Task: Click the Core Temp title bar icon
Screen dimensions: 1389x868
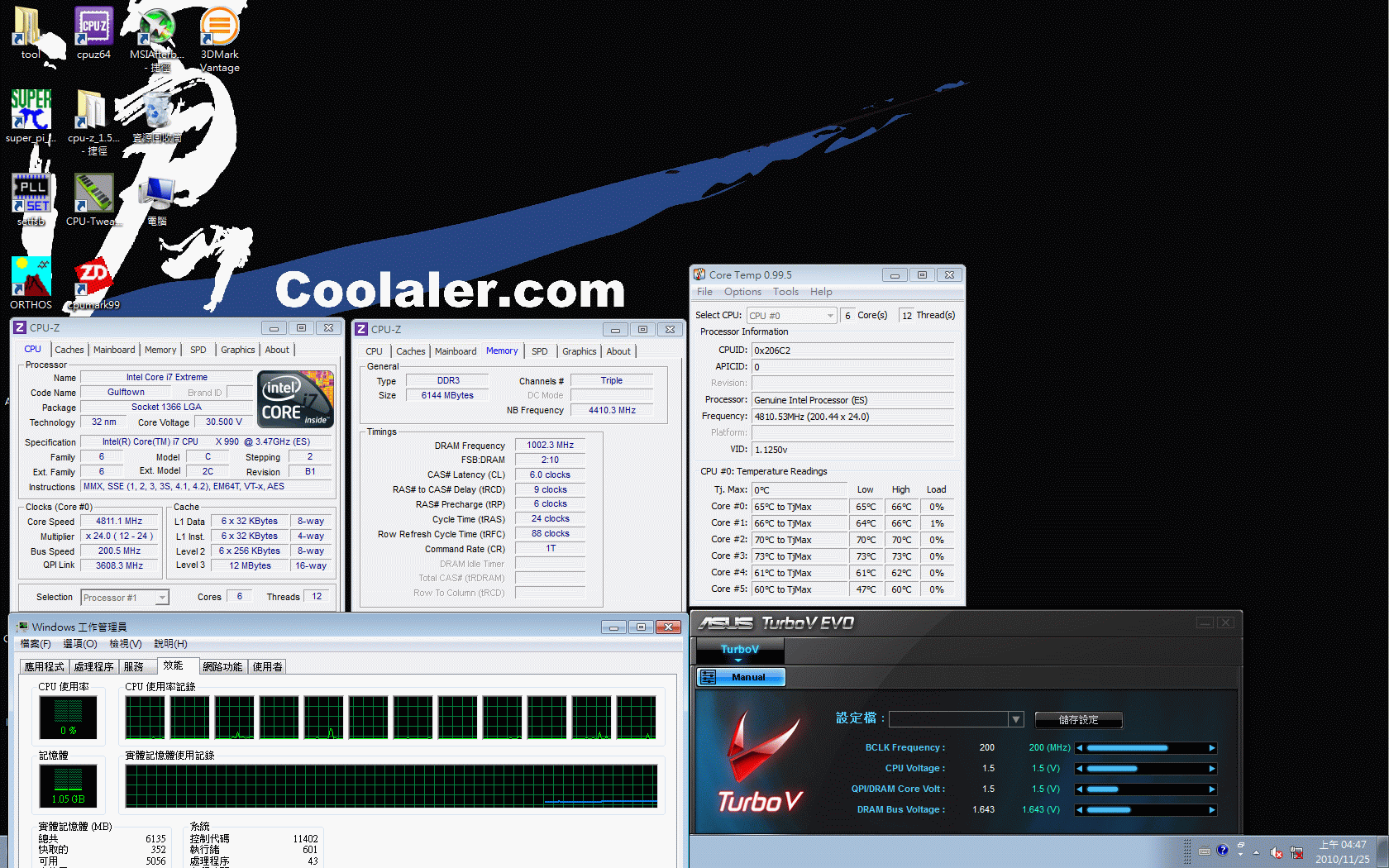Action: click(x=699, y=274)
